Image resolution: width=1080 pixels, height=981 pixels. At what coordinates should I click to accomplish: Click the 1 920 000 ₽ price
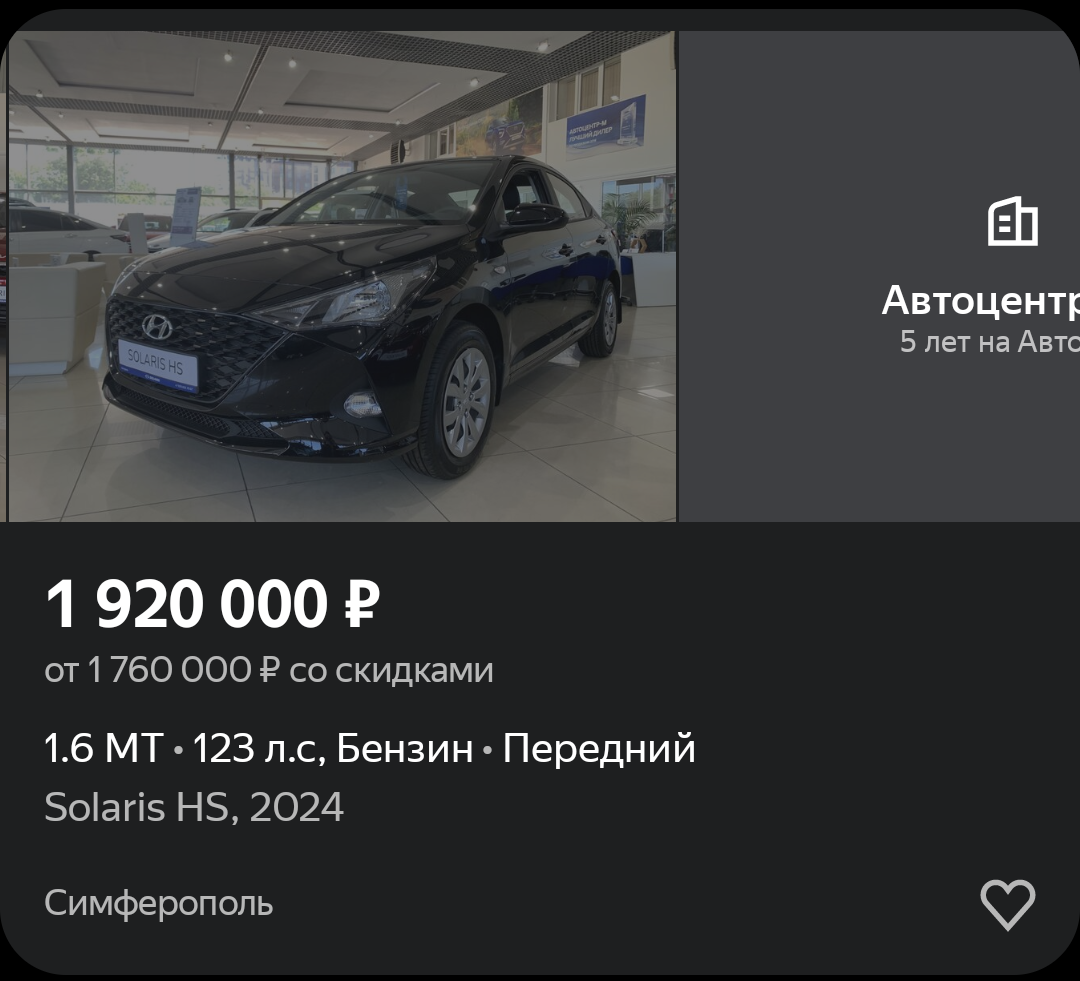click(x=212, y=604)
